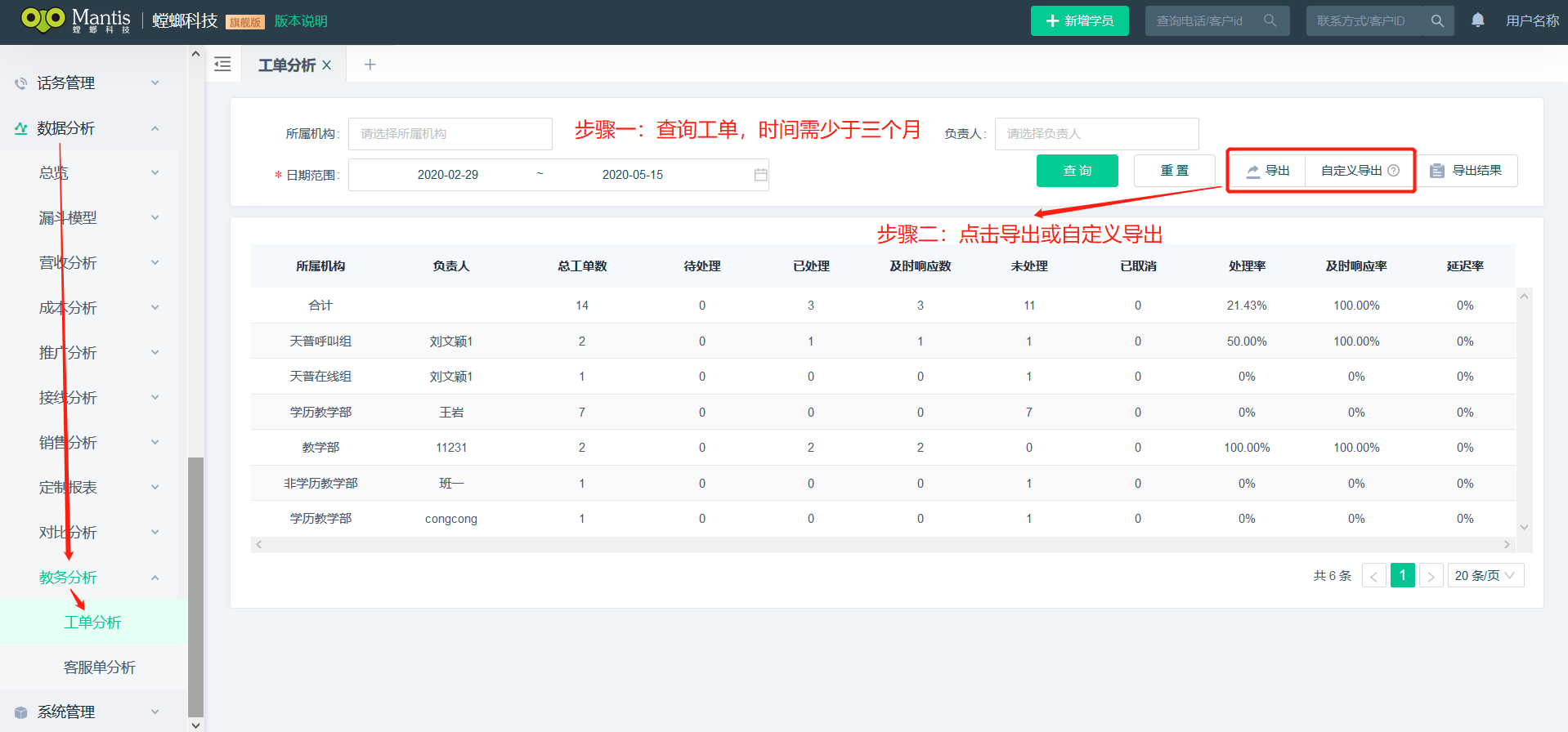The width and height of the screenshot is (1568, 732).
Task: Click the 总工单数 column header
Action: pyautogui.click(x=582, y=266)
